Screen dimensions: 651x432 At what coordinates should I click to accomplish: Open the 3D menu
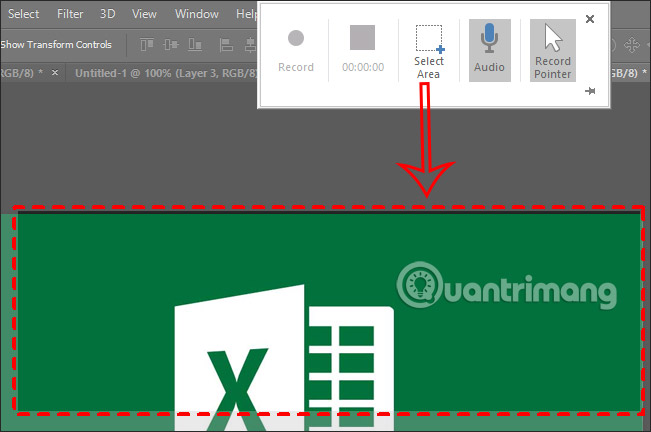point(108,14)
